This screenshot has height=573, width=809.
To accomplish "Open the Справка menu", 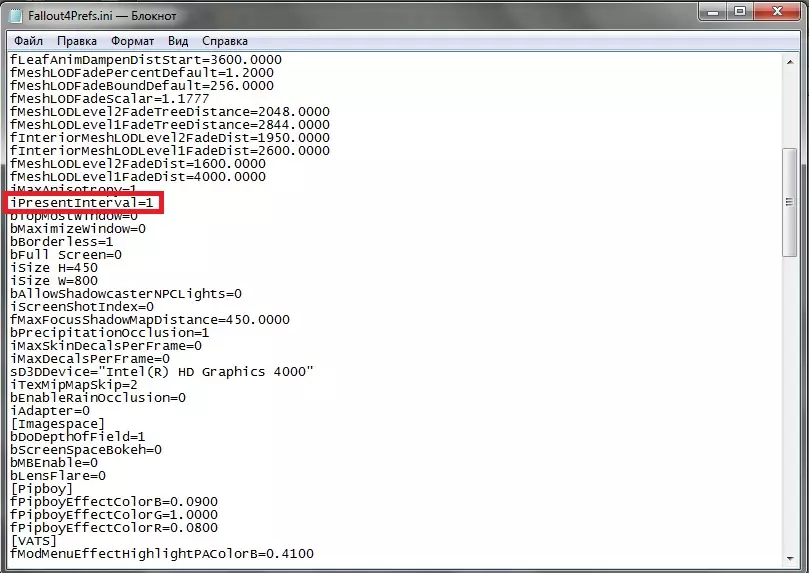I will click(225, 41).
